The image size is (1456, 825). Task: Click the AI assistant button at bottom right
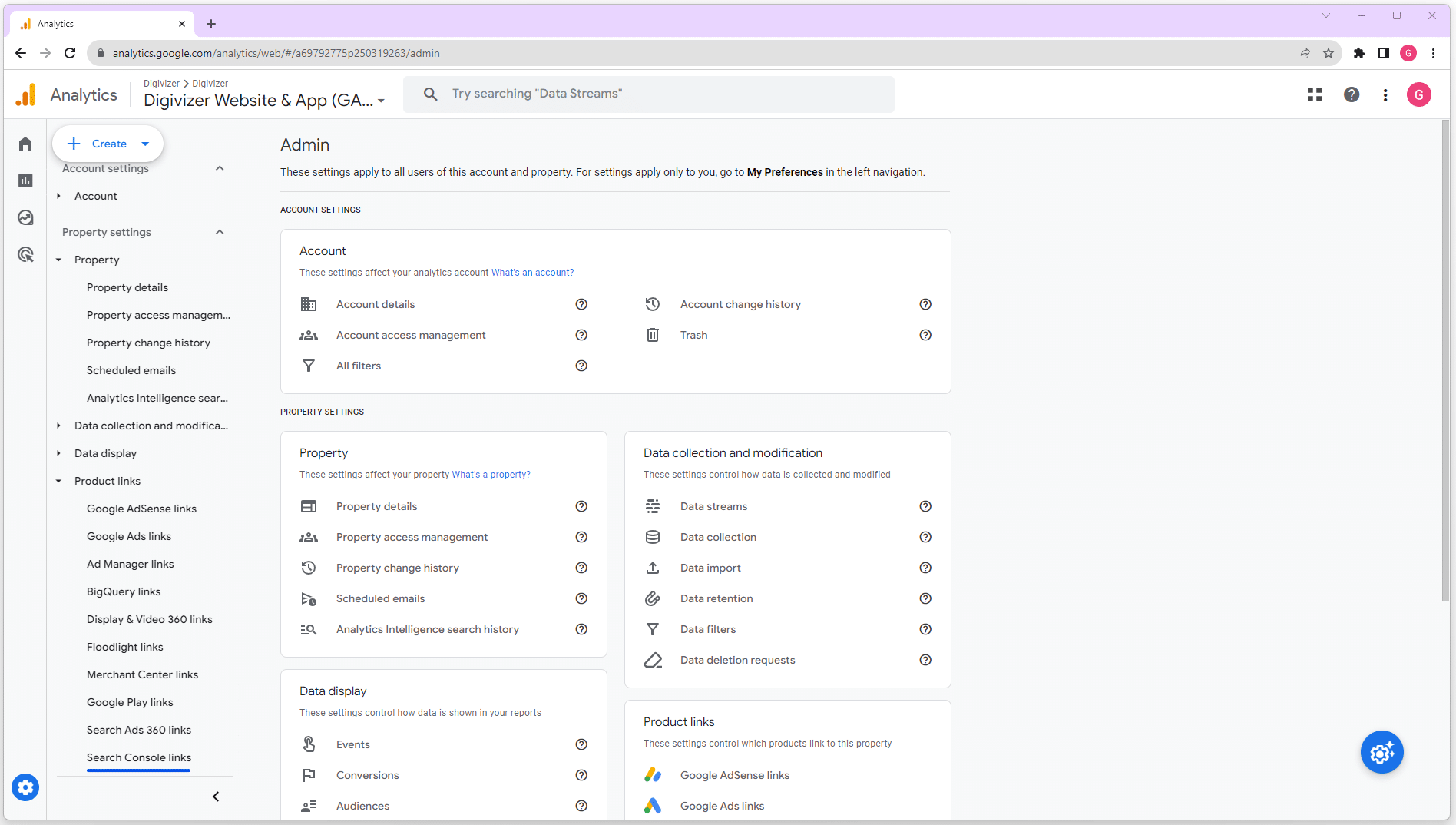(x=1382, y=752)
